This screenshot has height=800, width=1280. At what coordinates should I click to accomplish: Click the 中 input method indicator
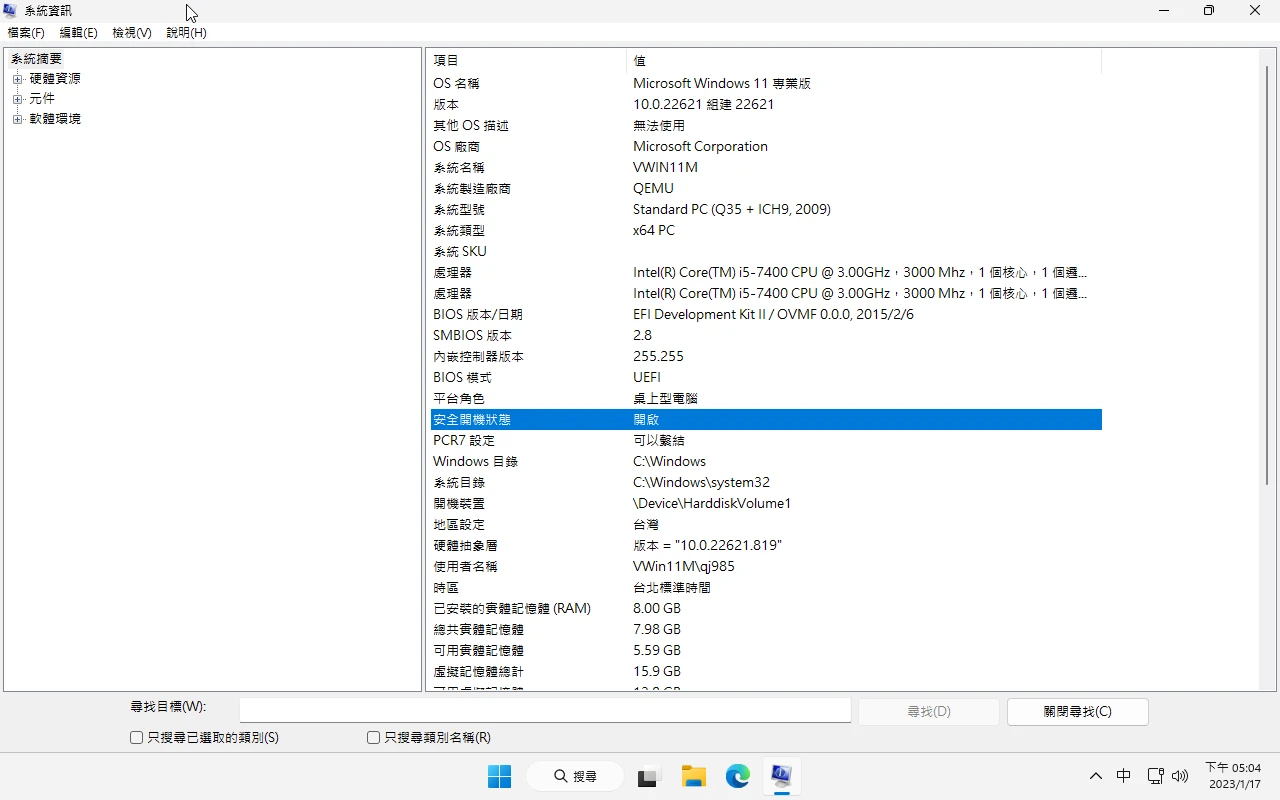coord(1124,776)
